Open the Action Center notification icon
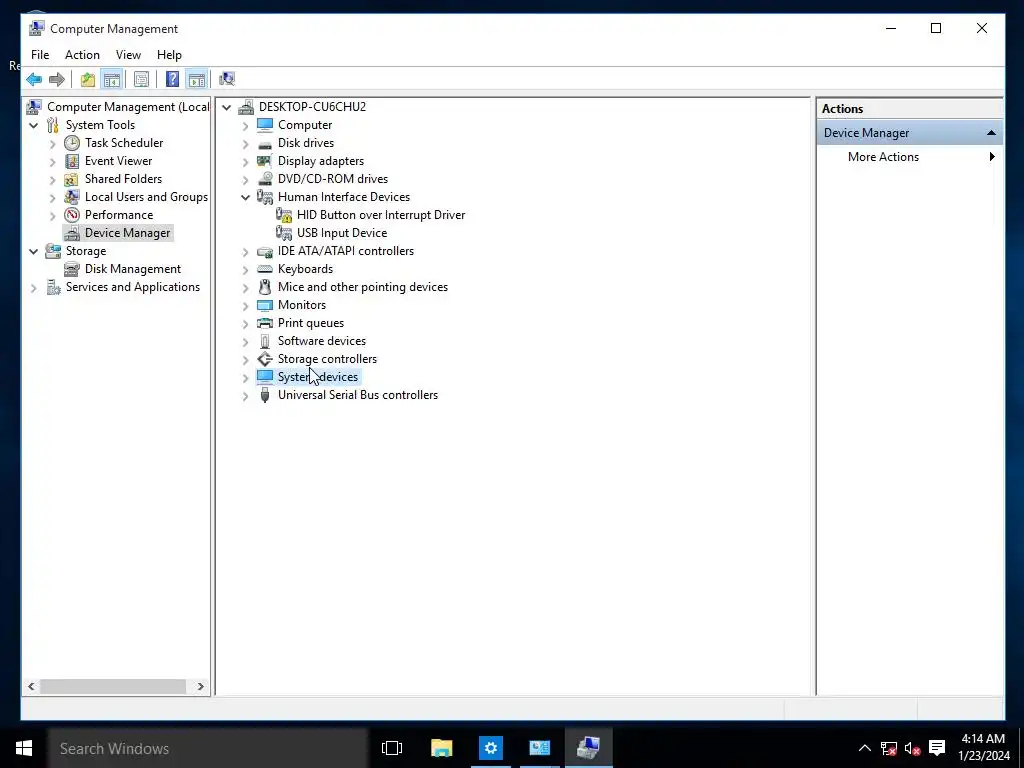The width and height of the screenshot is (1024, 768). click(x=937, y=748)
